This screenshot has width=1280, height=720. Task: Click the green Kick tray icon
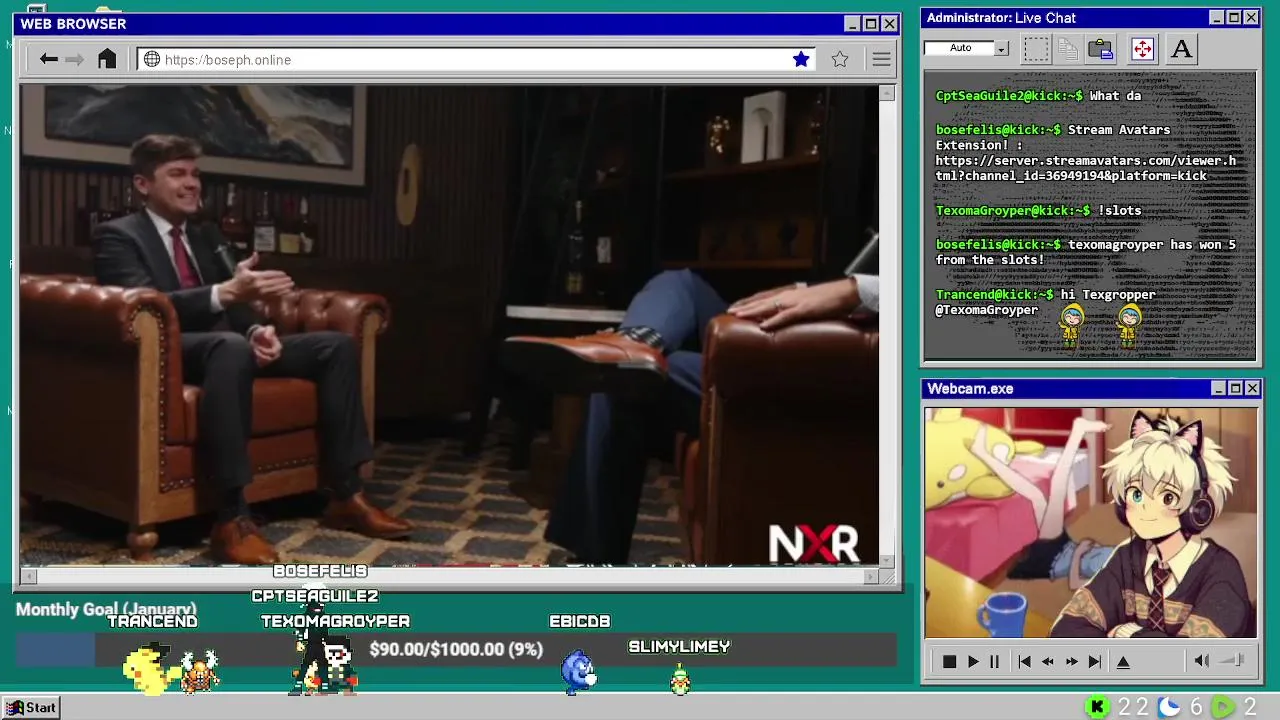coord(1097,707)
